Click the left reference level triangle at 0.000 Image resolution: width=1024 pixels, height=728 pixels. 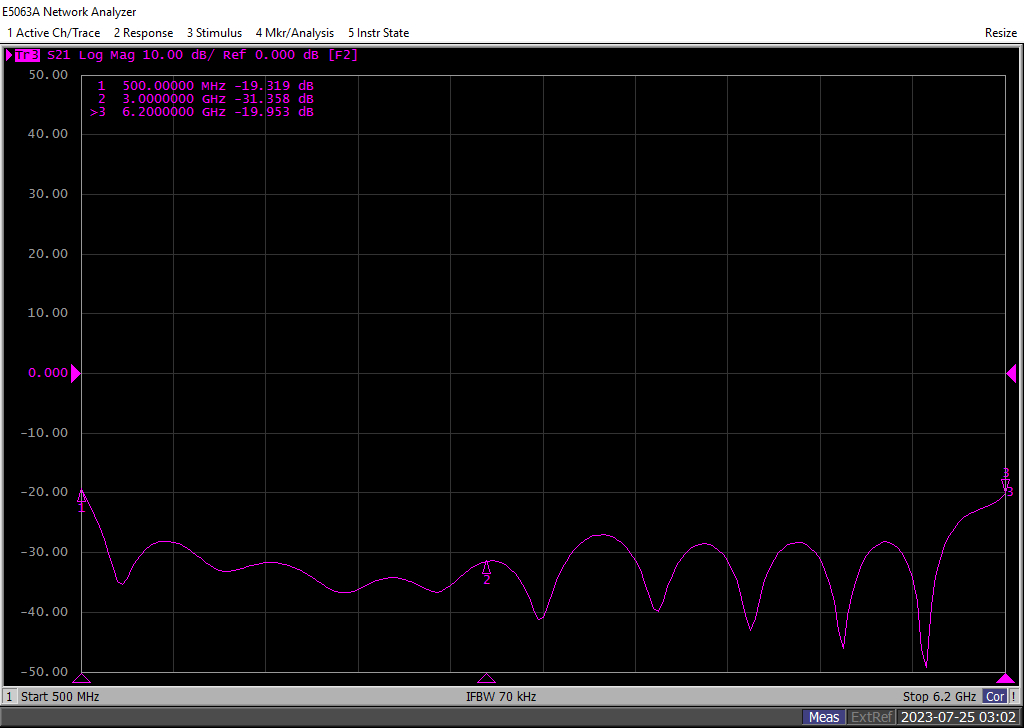[75, 373]
